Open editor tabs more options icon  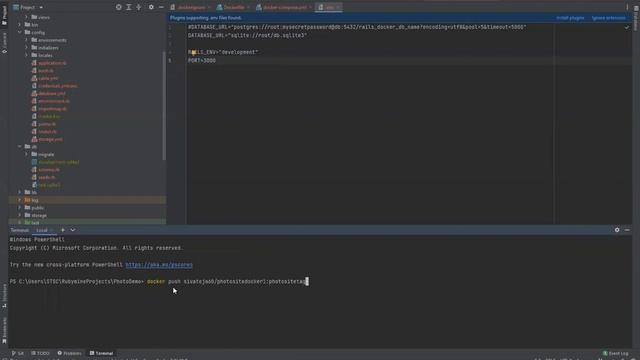tap(627, 7)
